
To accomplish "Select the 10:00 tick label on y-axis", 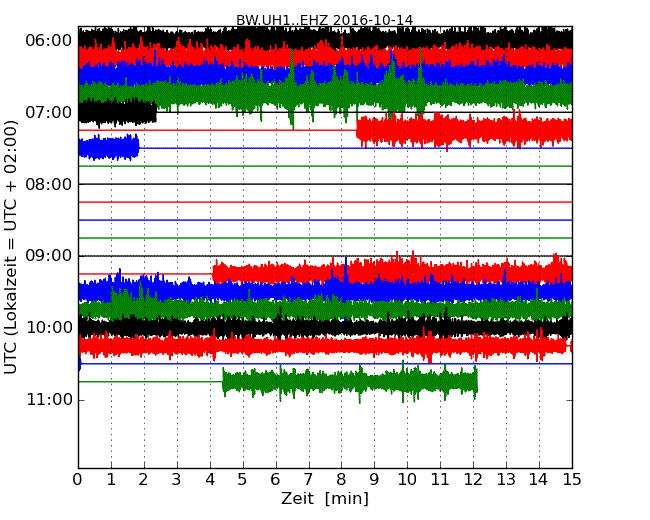I will coord(47,328).
